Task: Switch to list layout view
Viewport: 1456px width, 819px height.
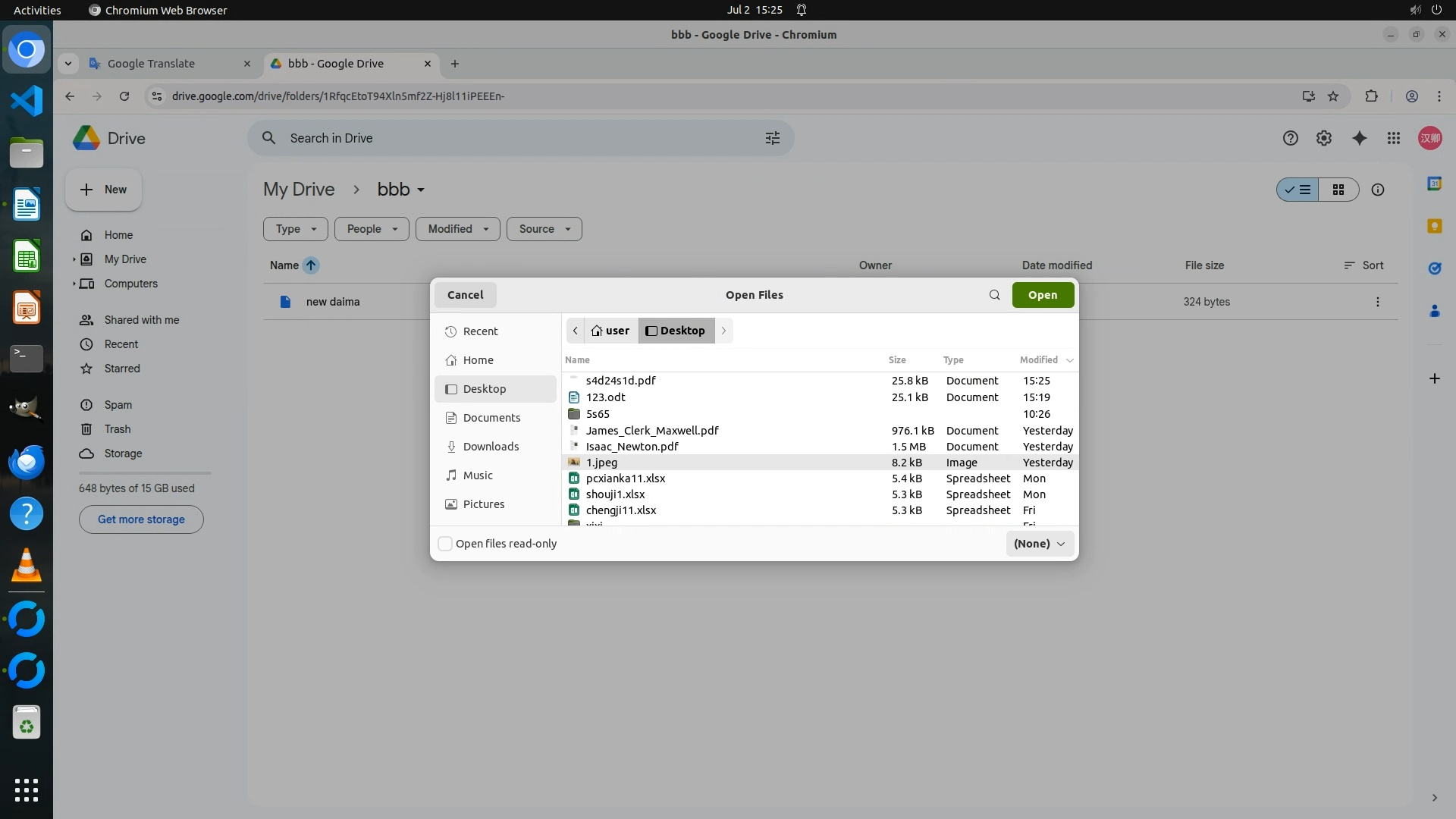Action: [1298, 190]
